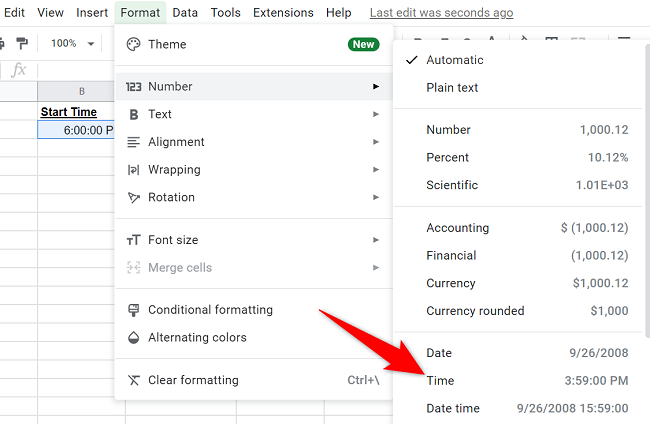Click the Alternating colors droplet icon
Screen dimensions: 650x424
point(133,338)
